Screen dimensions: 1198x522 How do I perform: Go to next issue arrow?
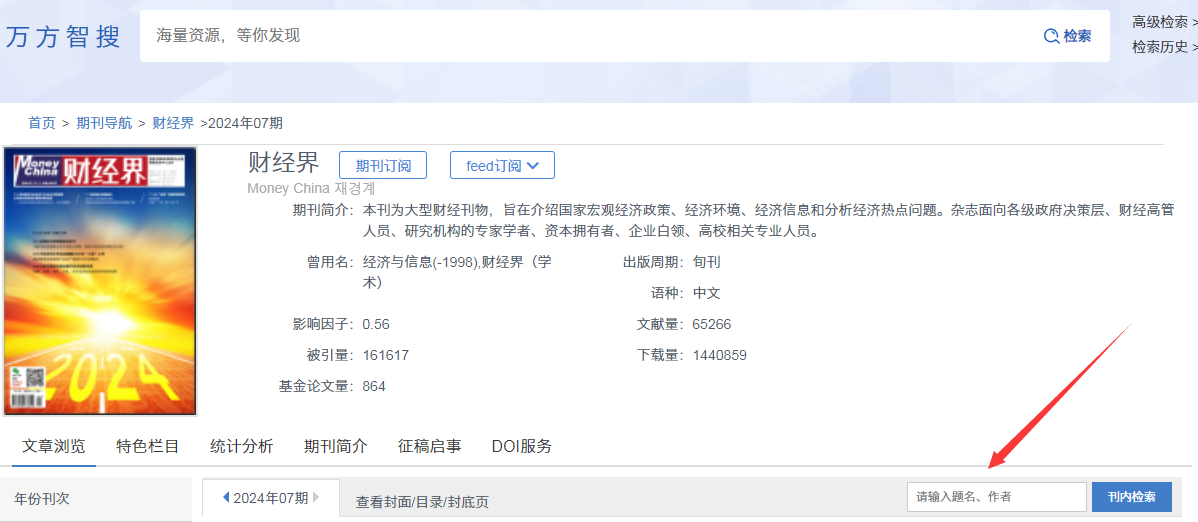pyautogui.click(x=316, y=498)
